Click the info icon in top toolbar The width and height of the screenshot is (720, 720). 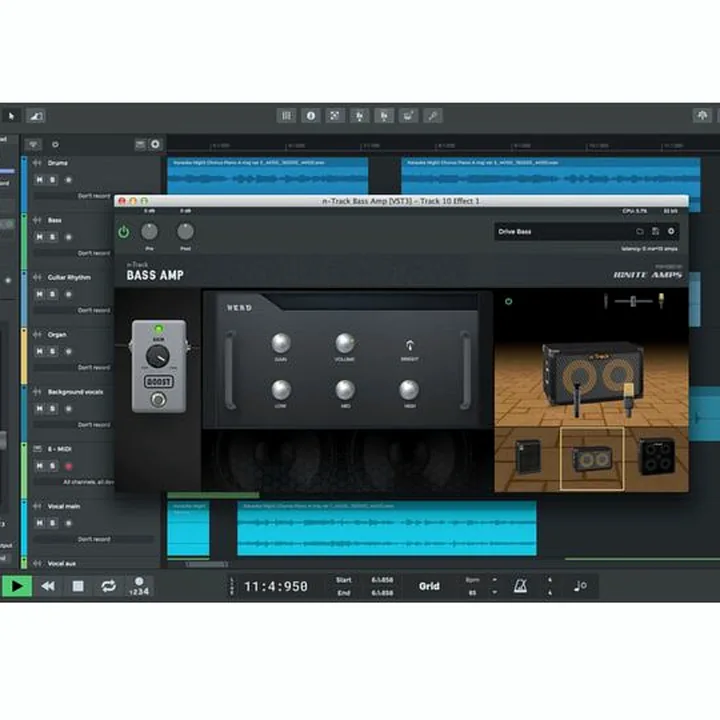pyautogui.click(x=311, y=116)
